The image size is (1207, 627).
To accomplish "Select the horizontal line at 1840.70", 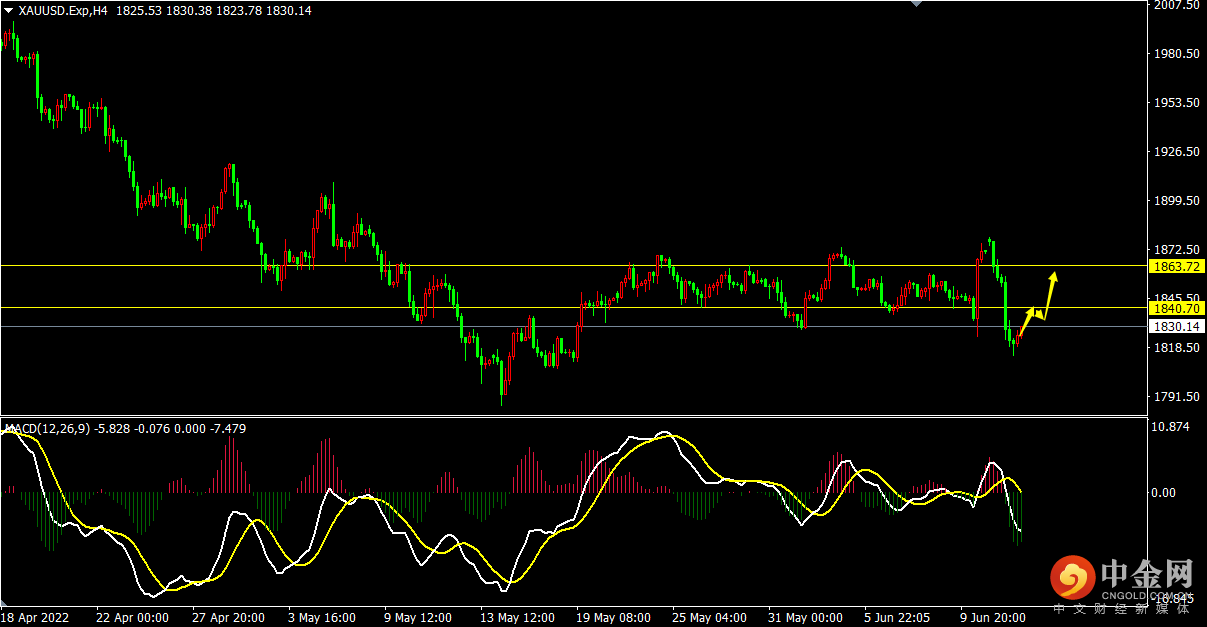I will tap(572, 307).
